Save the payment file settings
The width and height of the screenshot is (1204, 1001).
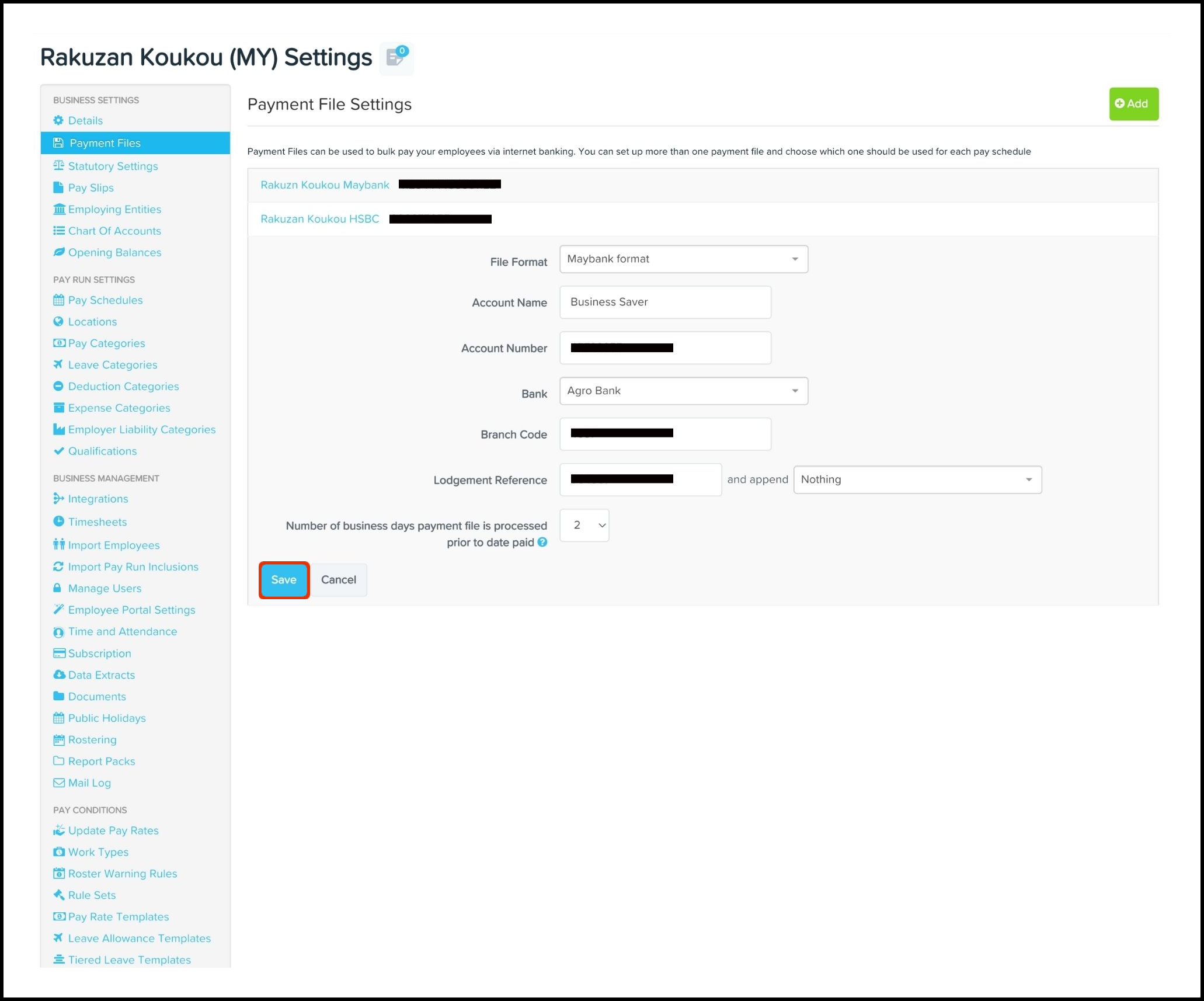(x=284, y=580)
